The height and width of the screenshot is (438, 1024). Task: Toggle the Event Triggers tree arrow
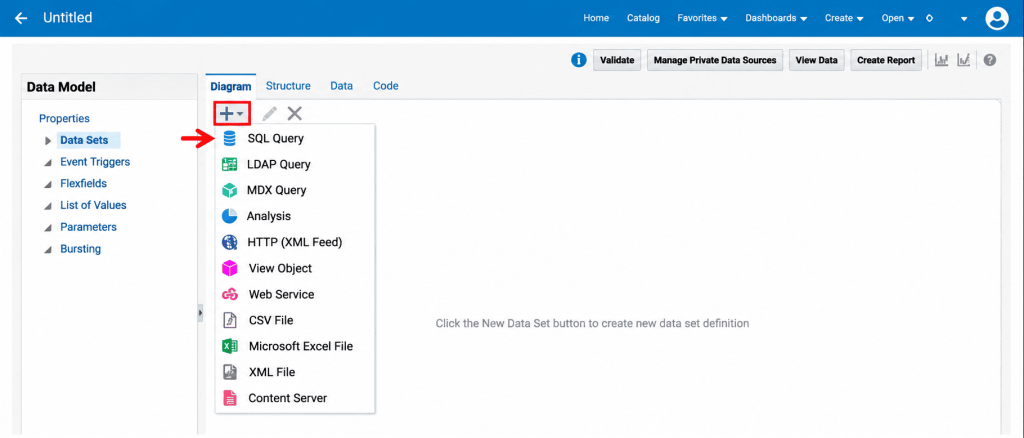[48, 163]
